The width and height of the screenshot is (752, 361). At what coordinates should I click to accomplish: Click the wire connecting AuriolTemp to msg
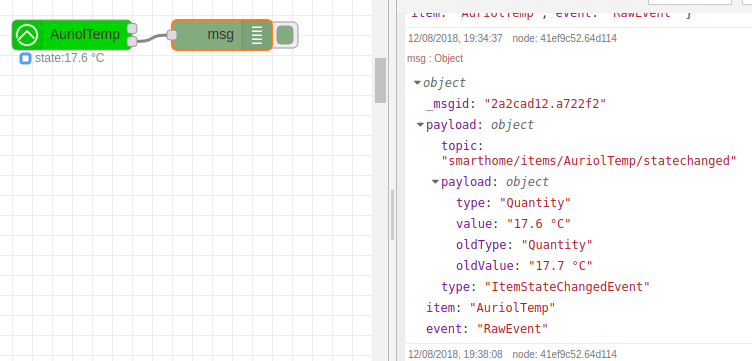(x=152, y=38)
